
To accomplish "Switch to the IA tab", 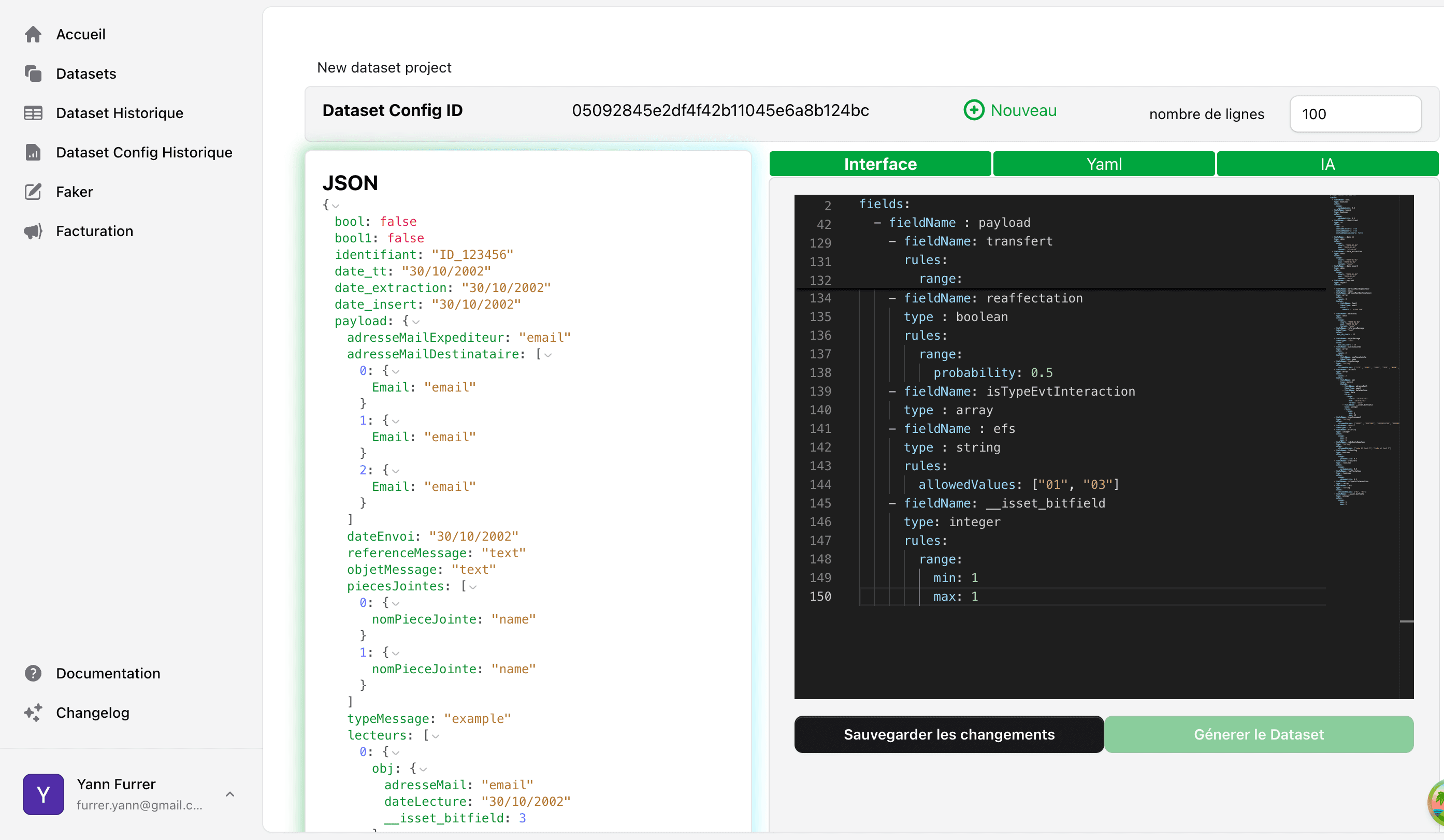I will (x=1327, y=165).
